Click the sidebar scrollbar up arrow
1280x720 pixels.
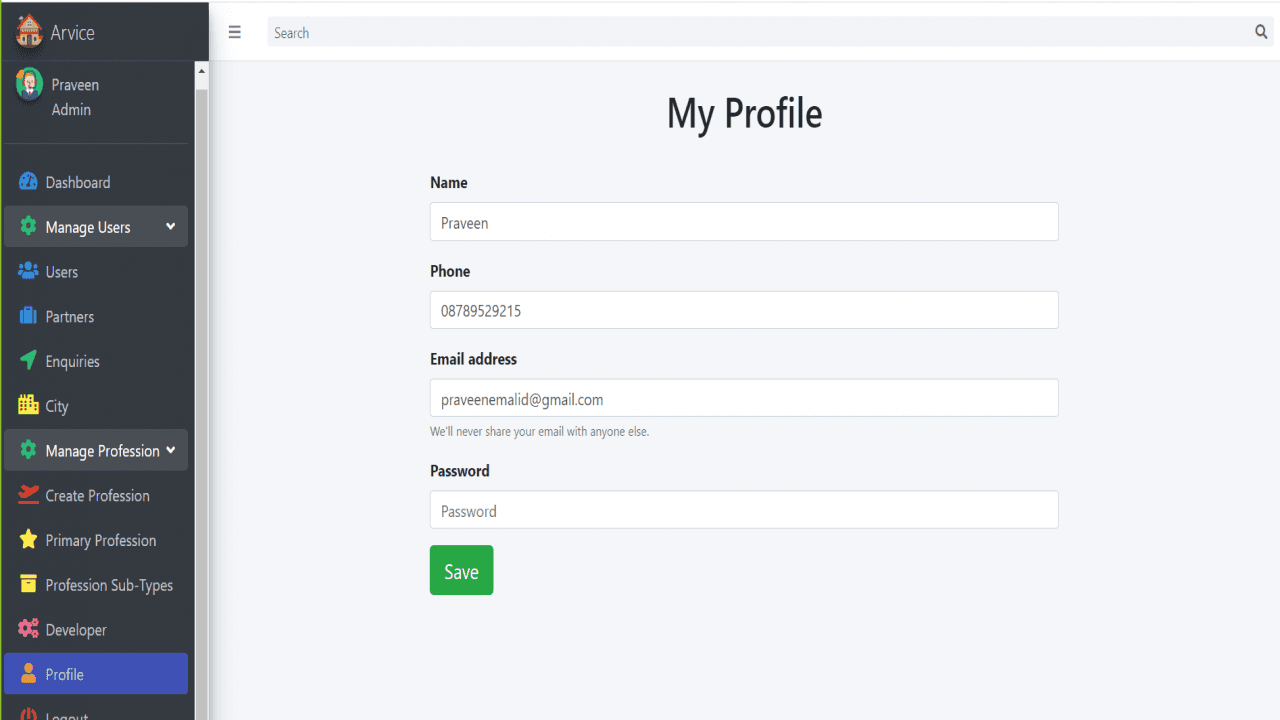(201, 71)
